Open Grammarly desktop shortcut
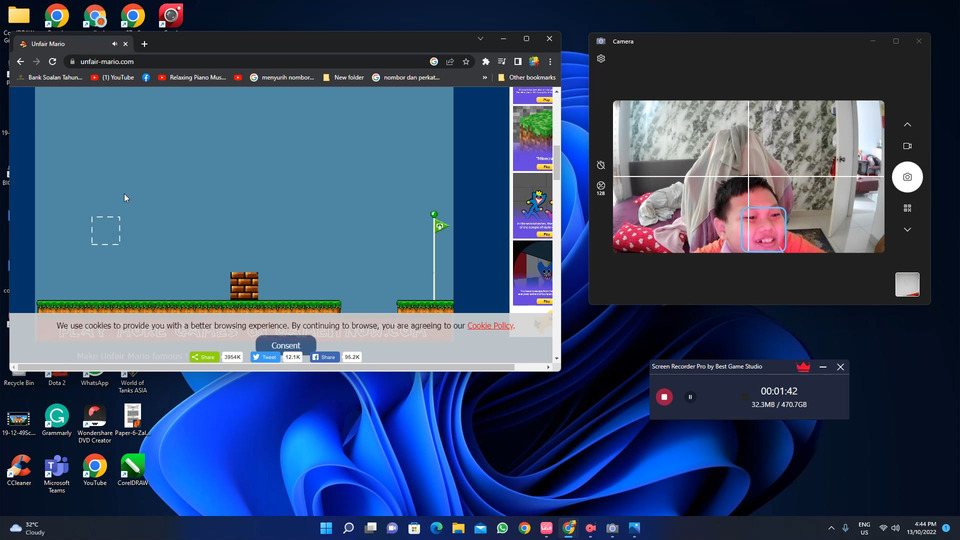 click(x=56, y=420)
